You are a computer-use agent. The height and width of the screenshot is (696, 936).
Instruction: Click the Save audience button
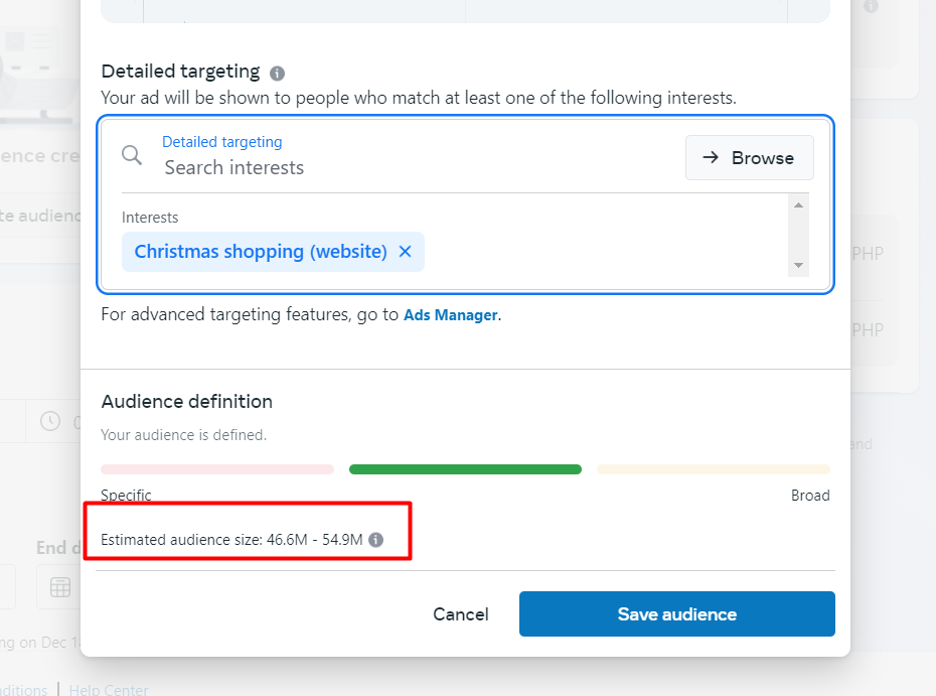(x=677, y=614)
